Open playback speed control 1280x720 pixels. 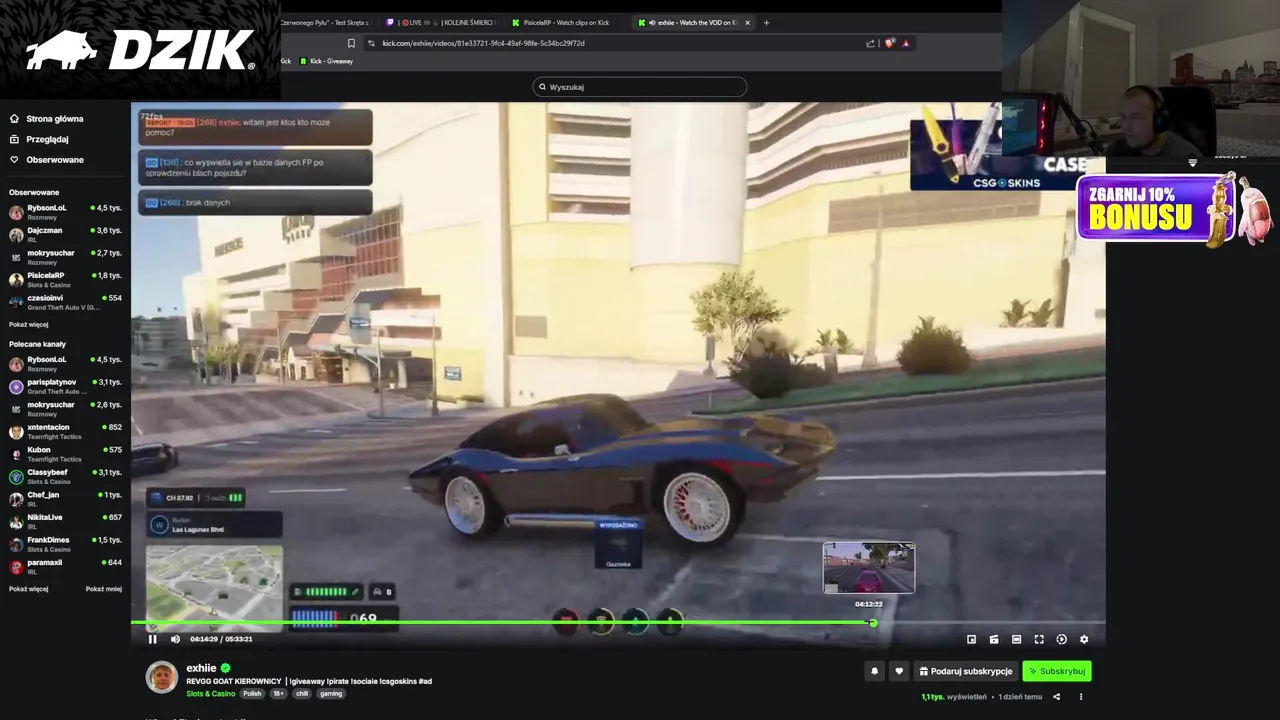click(1061, 639)
